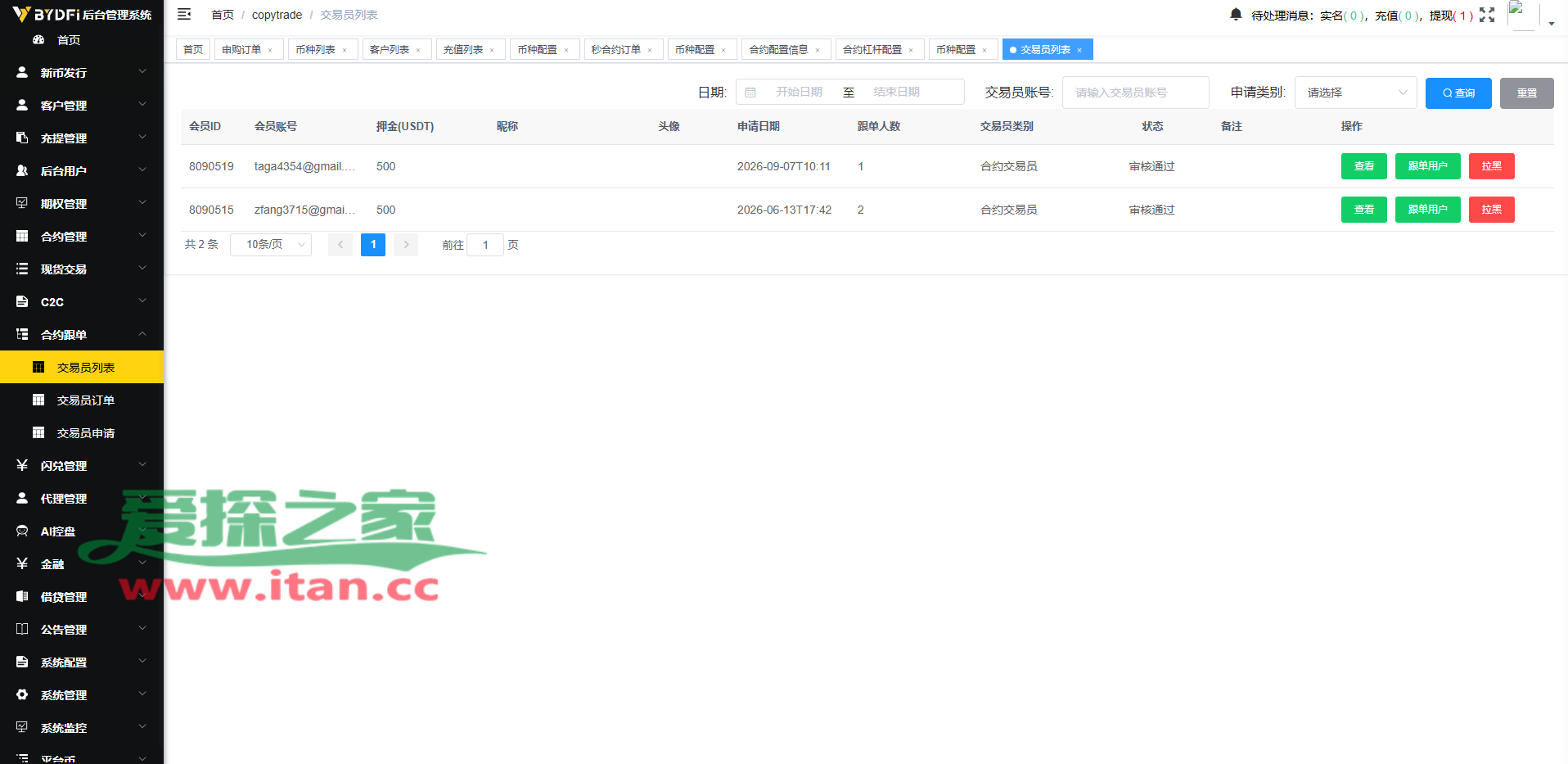Collapse the 合约跟单 sidebar menu
This screenshot has height=764, width=1568.
(82, 334)
